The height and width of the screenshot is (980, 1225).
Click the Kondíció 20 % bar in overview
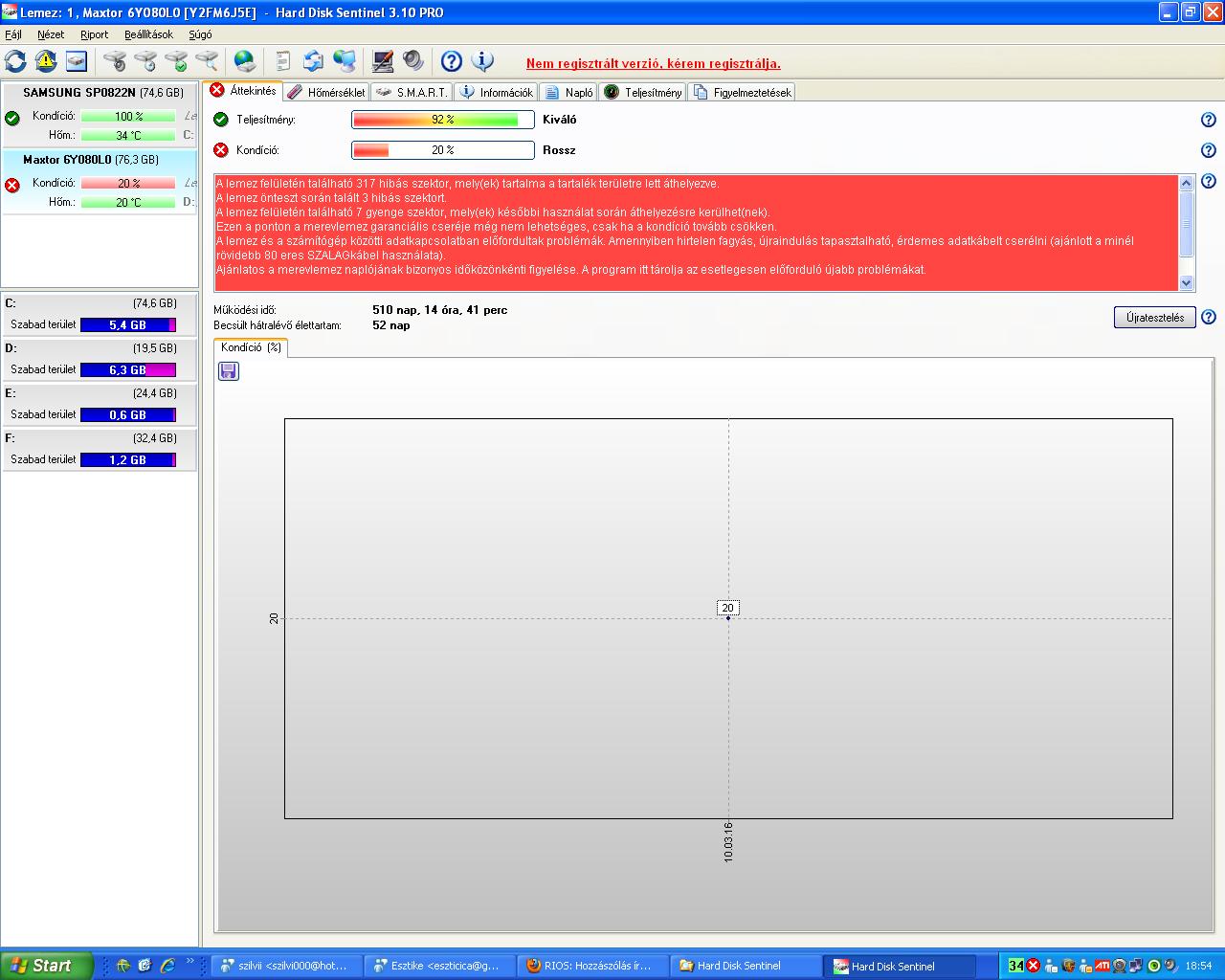click(x=442, y=150)
